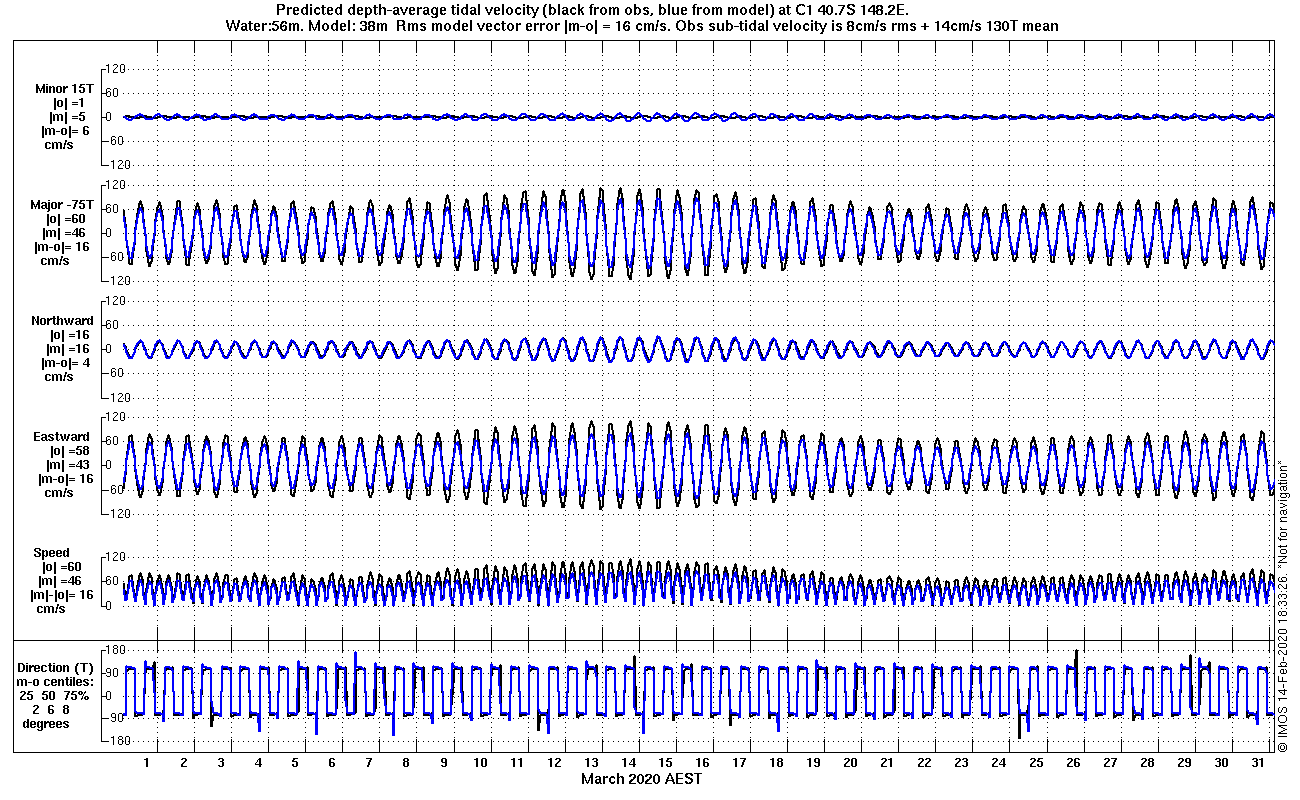Screen dimensions: 1300x800
Task: Click day 31 tick label on the date axis
Action: pyautogui.click(x=1258, y=762)
